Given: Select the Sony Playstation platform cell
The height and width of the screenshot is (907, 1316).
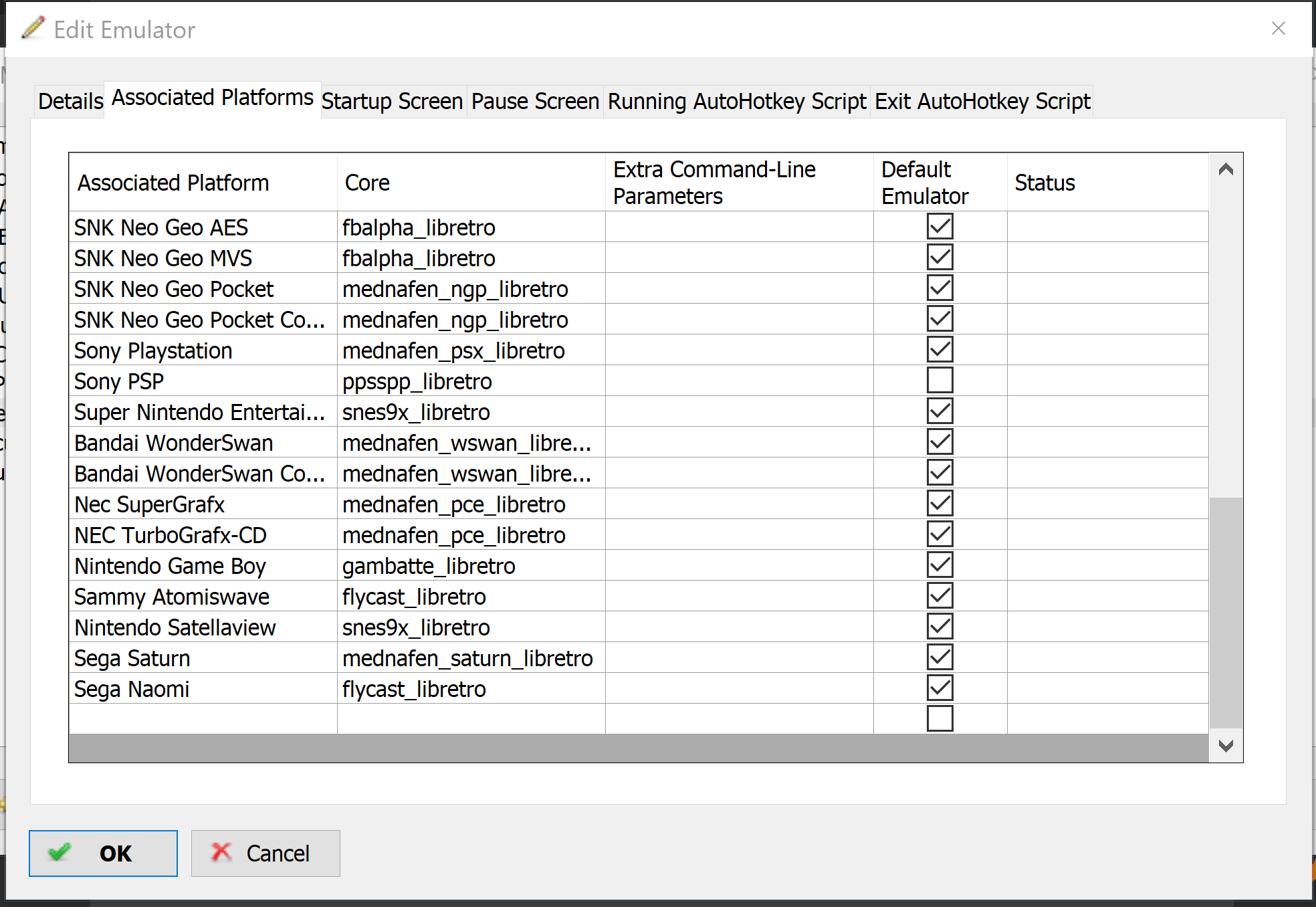Looking at the screenshot, I should tap(203, 350).
